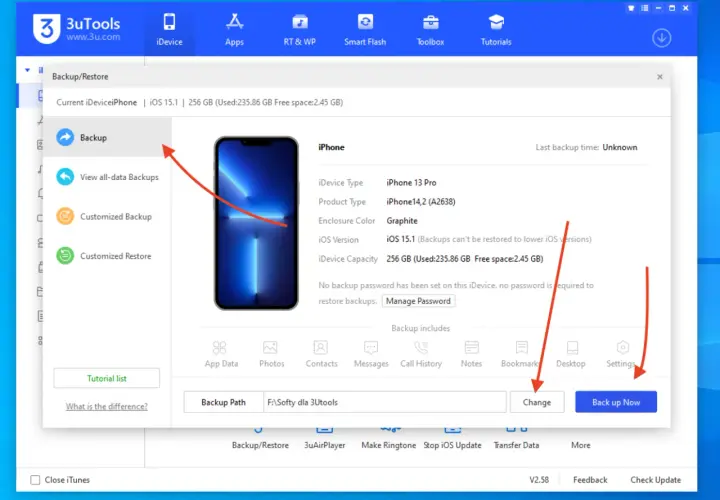Select View all-data Backups

coord(107,177)
